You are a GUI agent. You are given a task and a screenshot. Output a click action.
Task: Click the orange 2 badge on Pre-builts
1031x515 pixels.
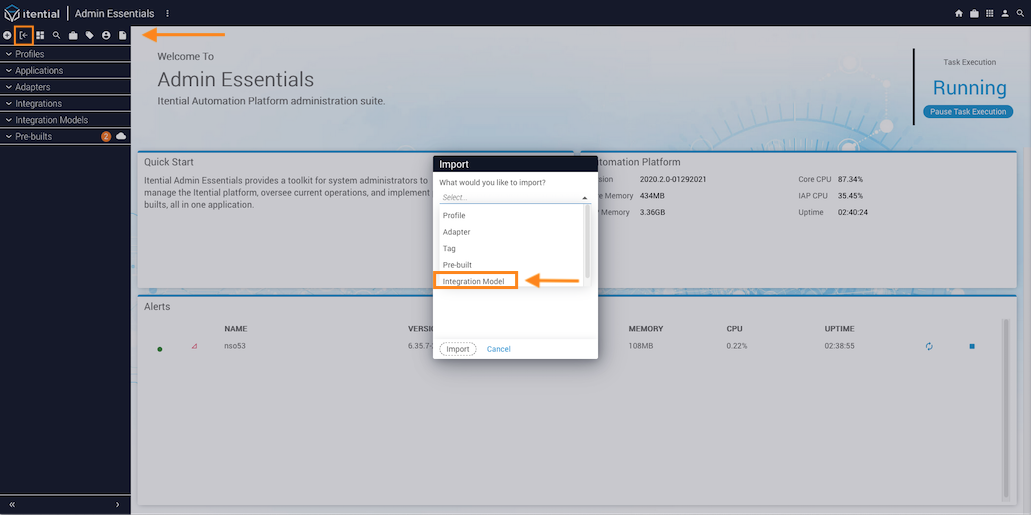(106, 136)
